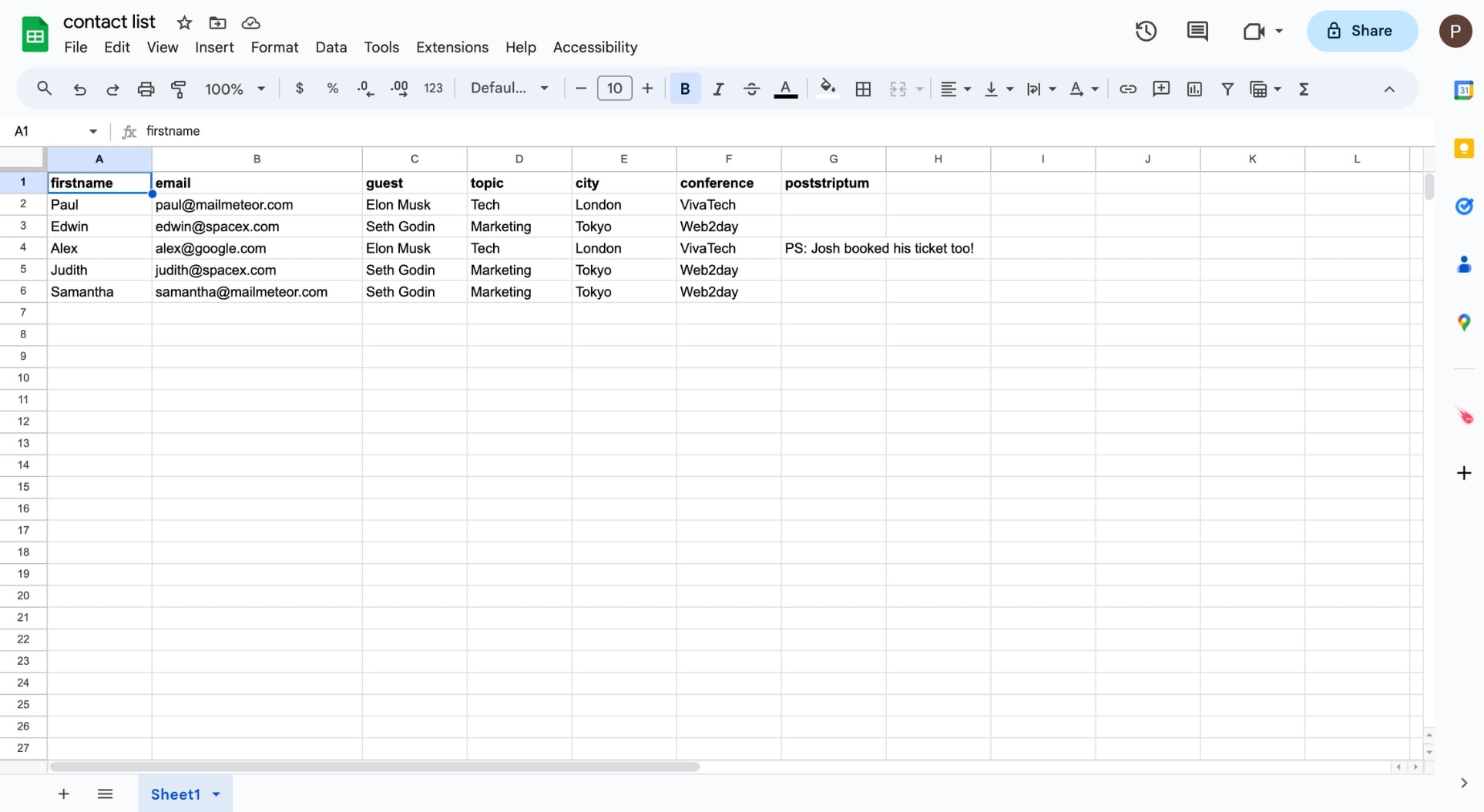The width and height of the screenshot is (1484, 812).
Task: Open Google Keep side panel icon
Action: pos(1463,148)
